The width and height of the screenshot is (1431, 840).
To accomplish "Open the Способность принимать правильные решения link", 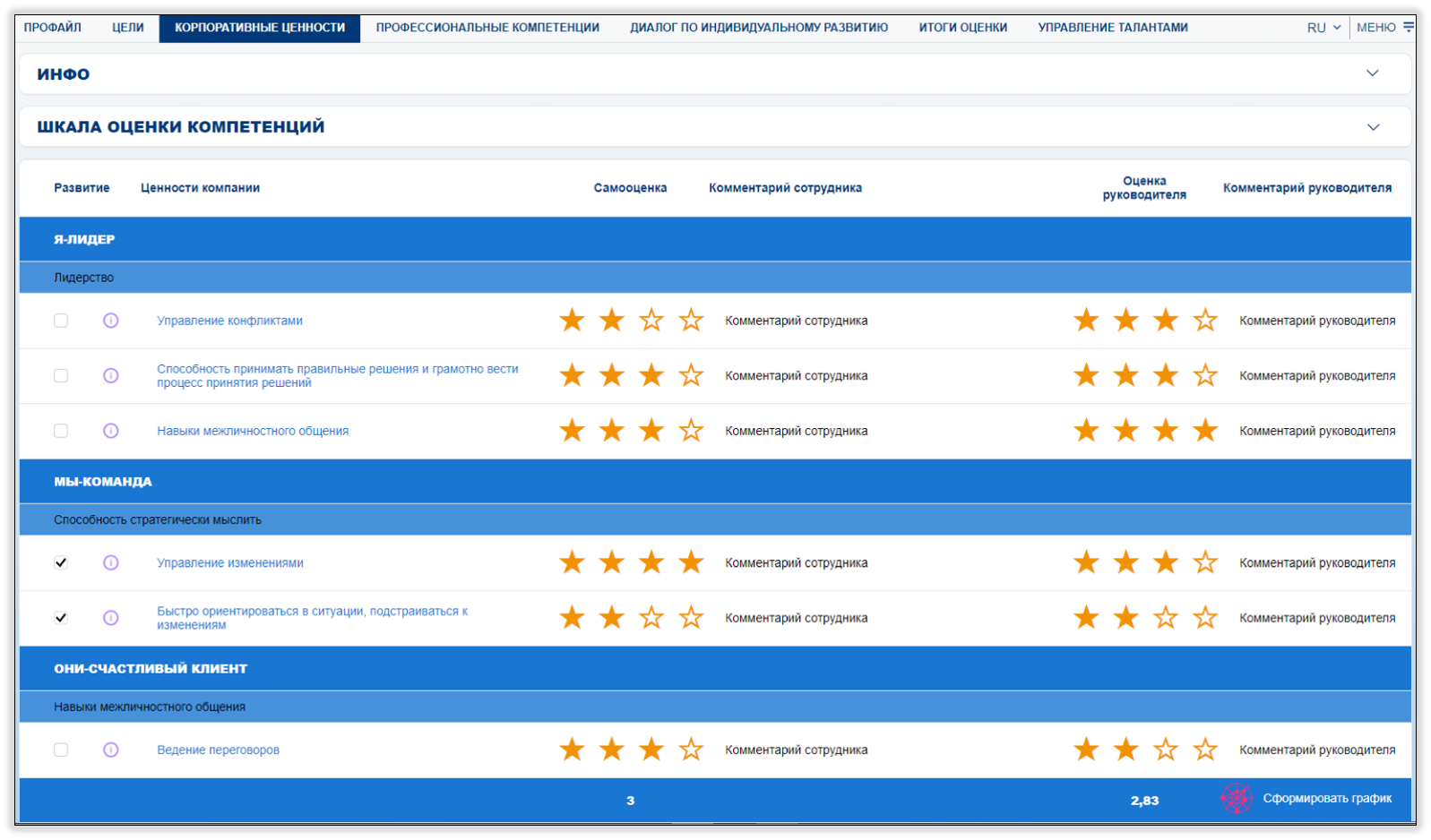I will 337,375.
